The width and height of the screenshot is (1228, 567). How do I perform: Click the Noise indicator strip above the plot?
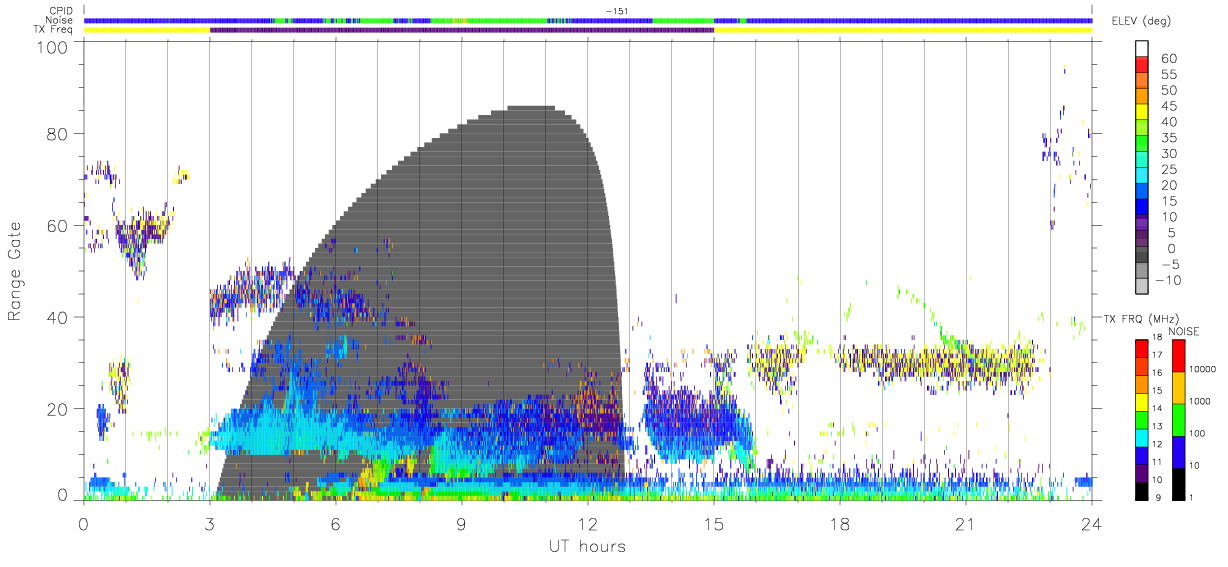coord(588,20)
